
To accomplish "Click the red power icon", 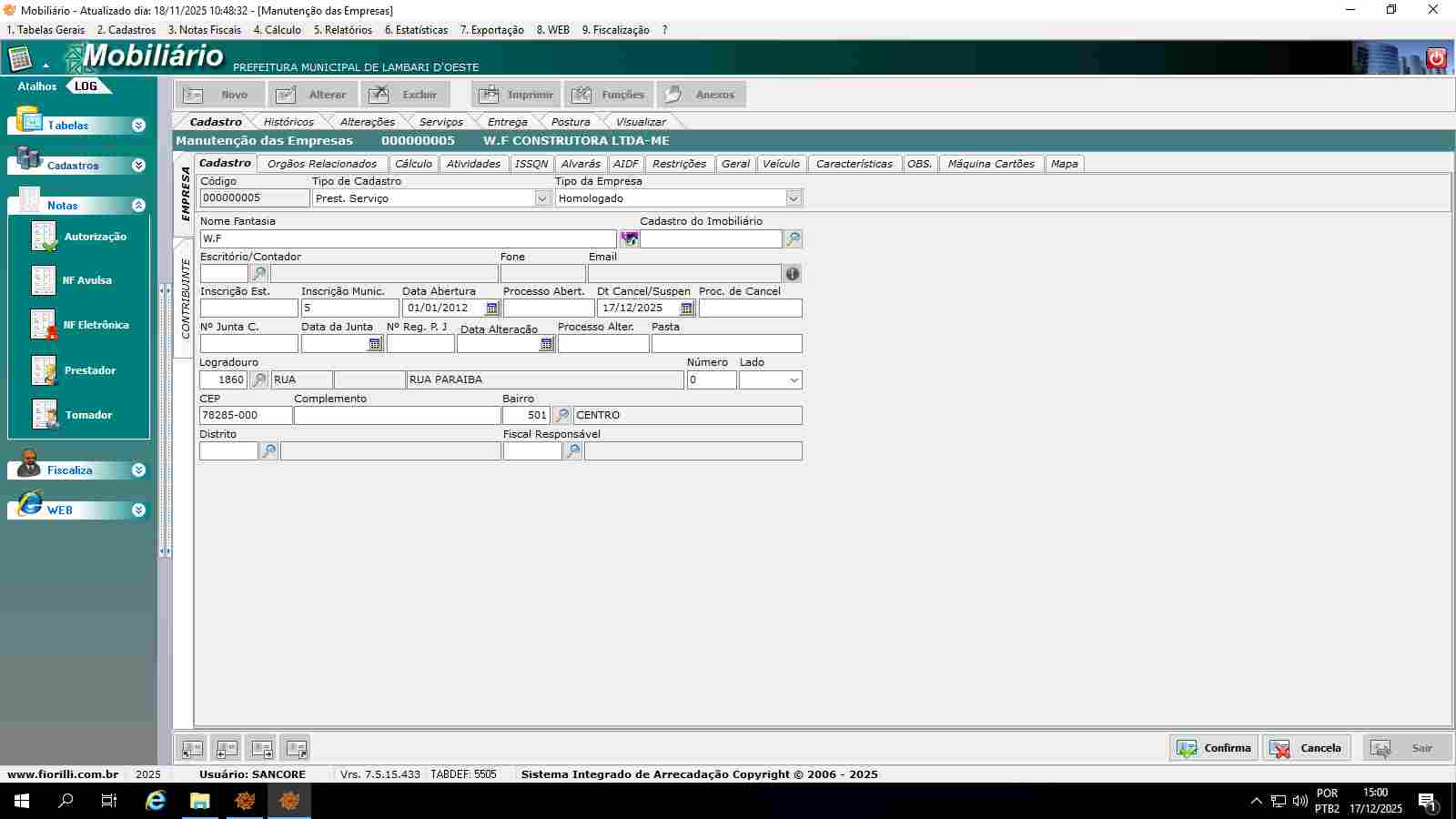I will [x=1436, y=58].
